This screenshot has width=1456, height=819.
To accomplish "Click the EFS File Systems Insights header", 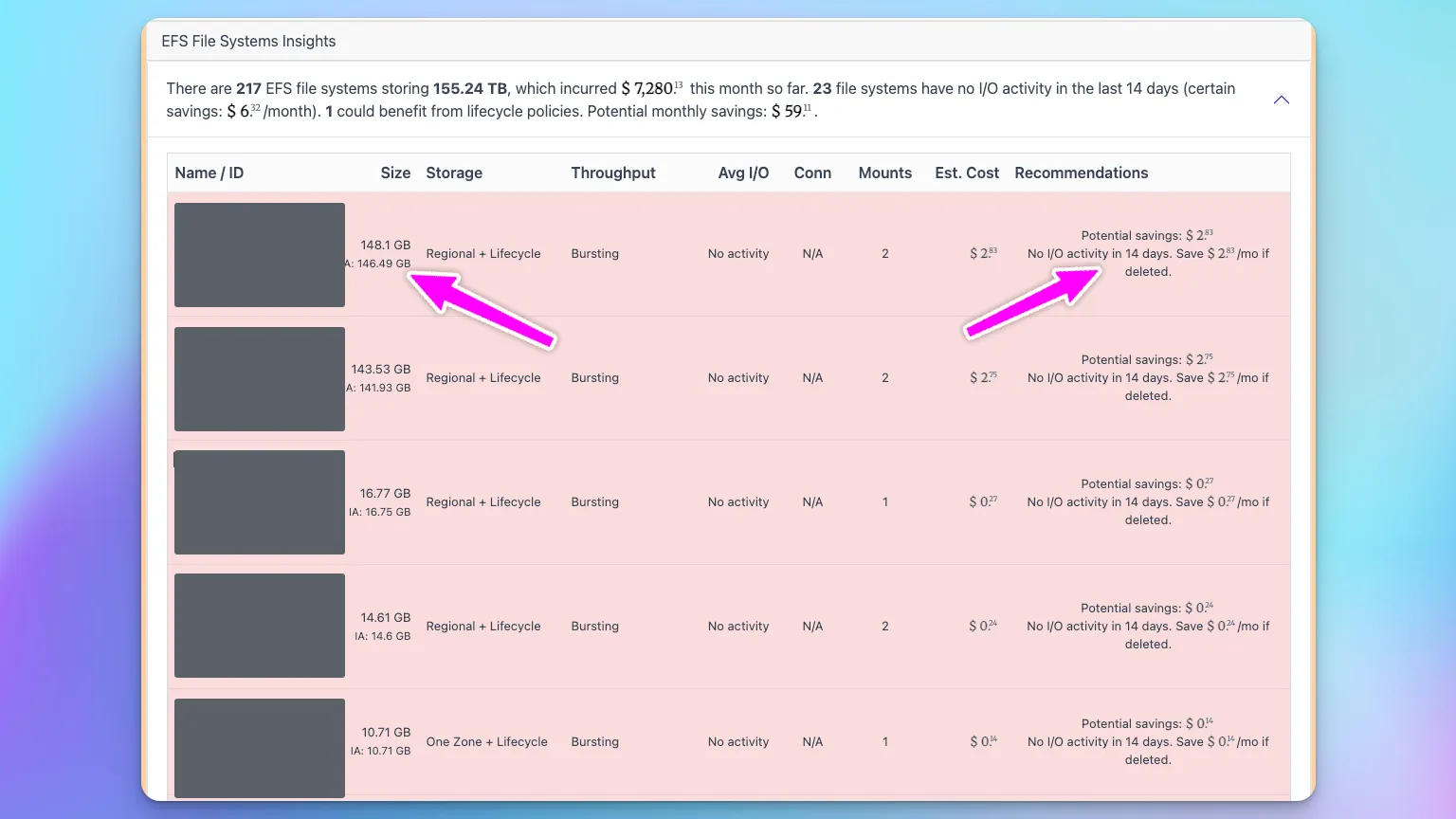I will tap(248, 41).
